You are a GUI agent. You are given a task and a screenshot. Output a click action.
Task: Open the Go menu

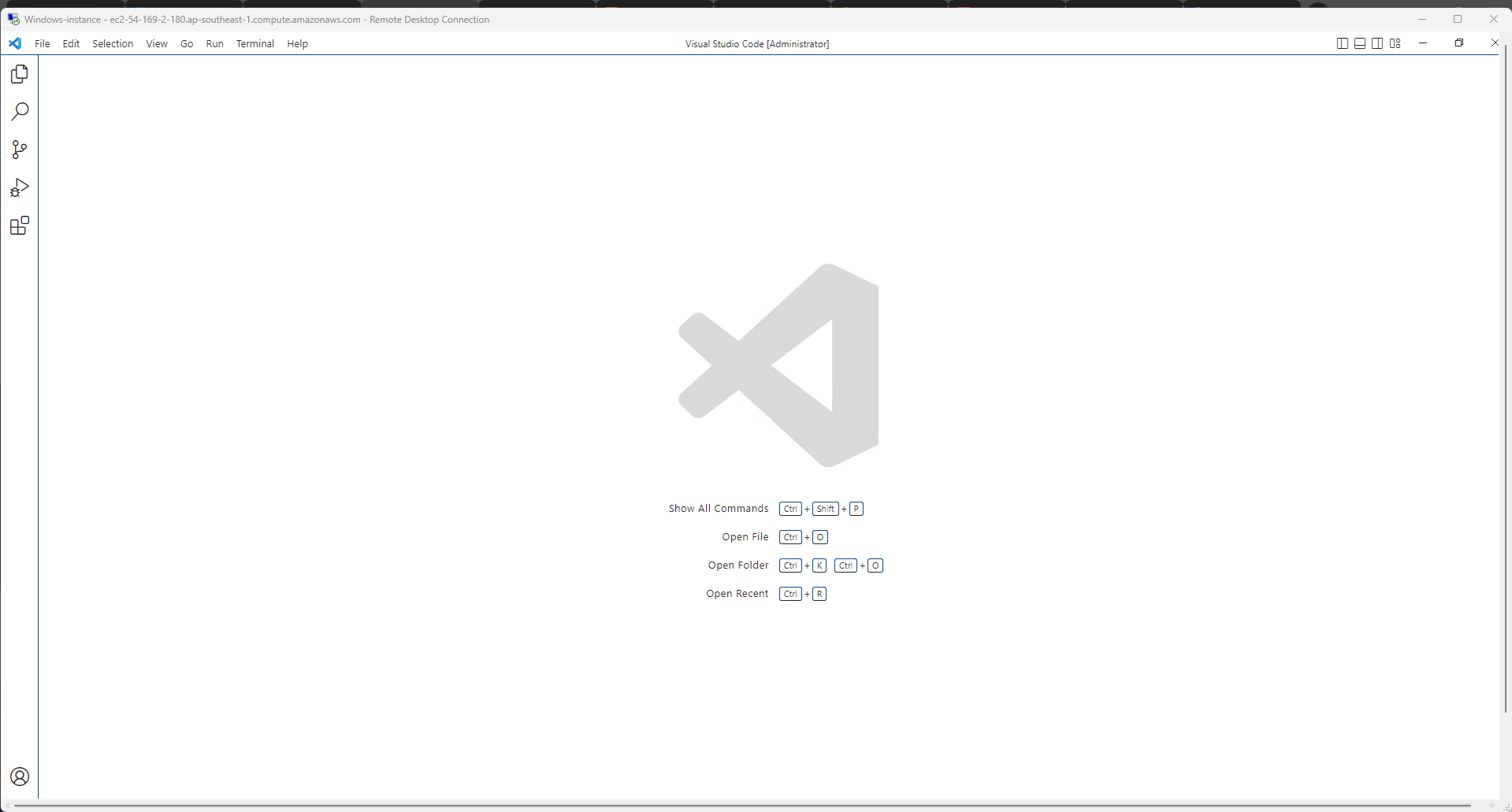pyautogui.click(x=187, y=43)
